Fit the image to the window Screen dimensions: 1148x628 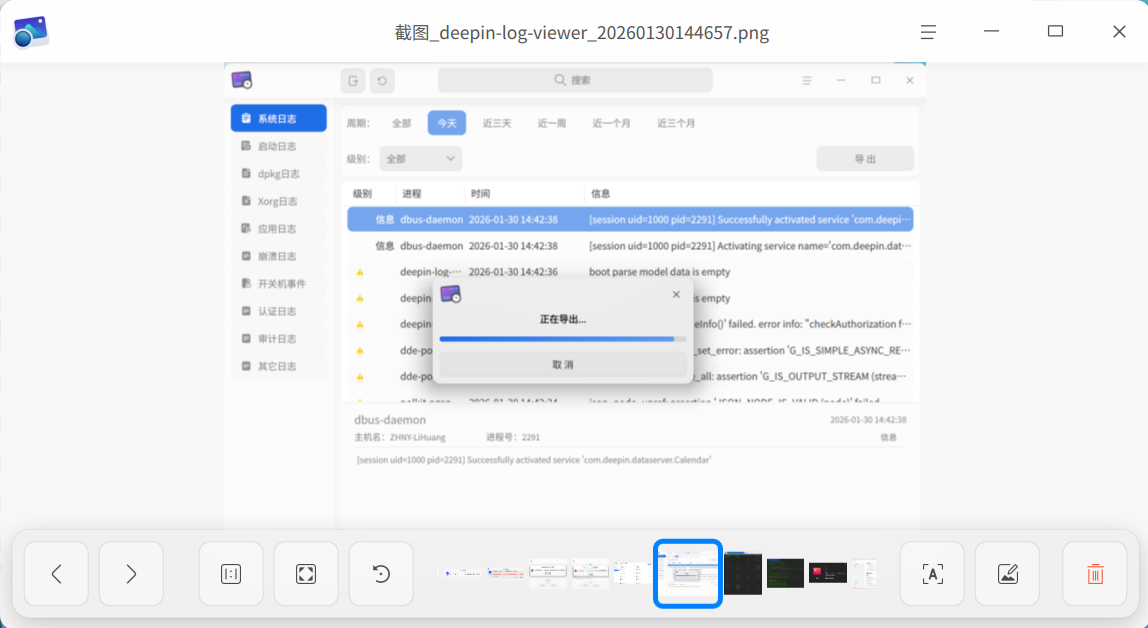[x=306, y=574]
